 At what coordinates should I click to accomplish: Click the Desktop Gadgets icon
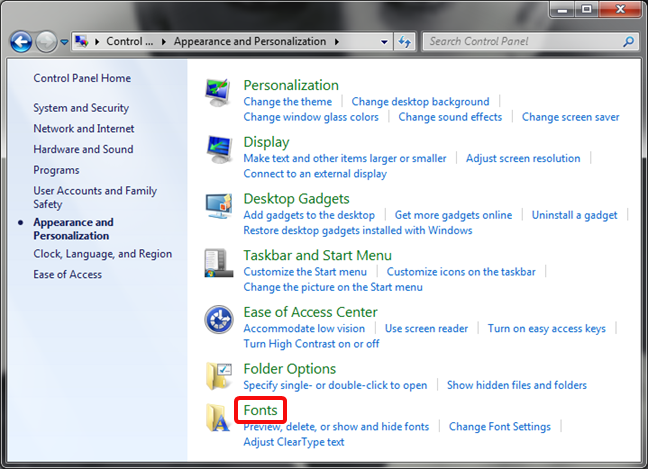click(219, 205)
